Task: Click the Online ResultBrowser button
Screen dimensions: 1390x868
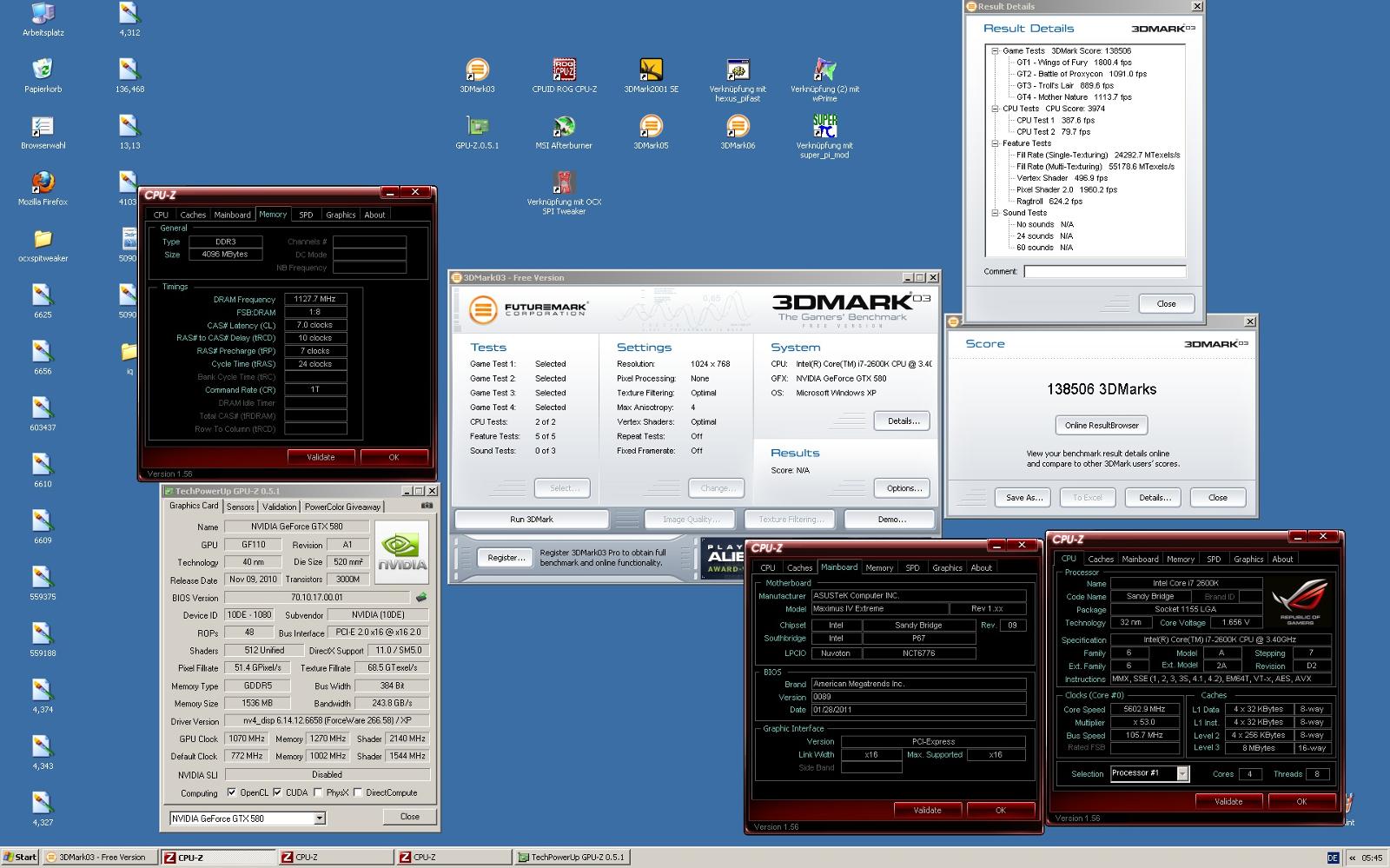Action: [x=1102, y=426]
